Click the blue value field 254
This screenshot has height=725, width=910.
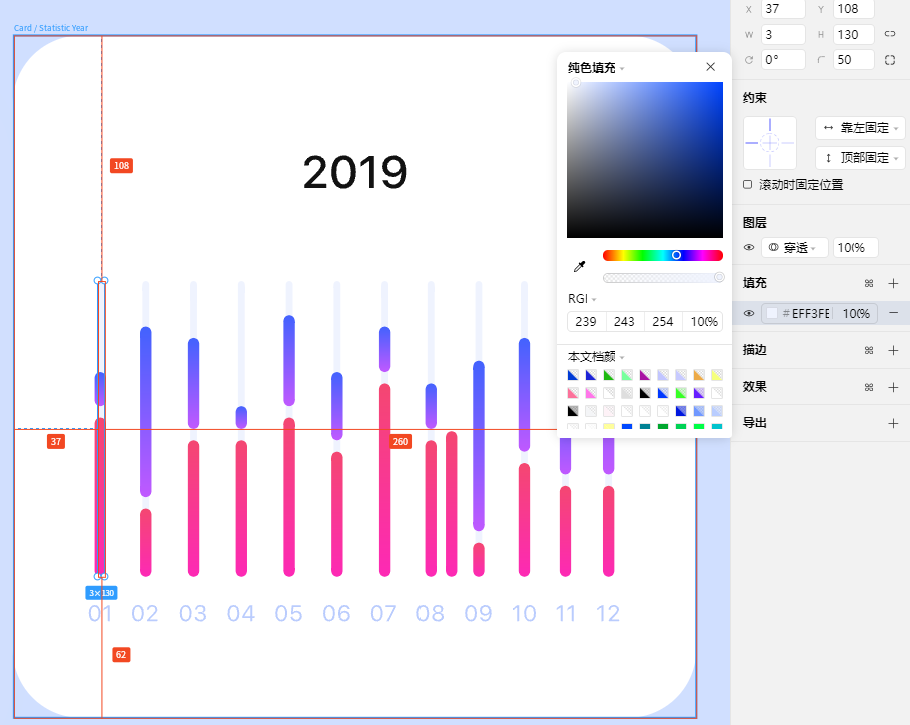point(663,322)
